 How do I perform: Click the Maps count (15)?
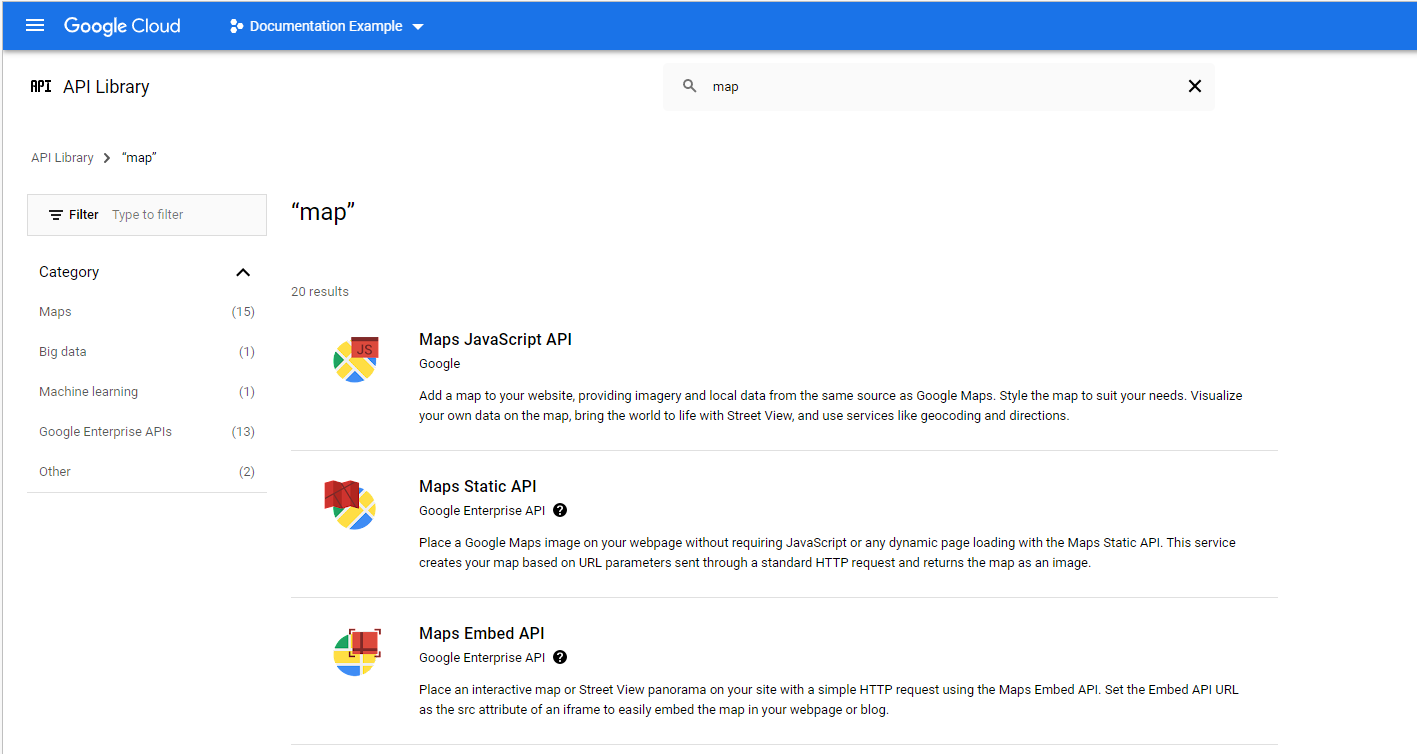tap(243, 312)
